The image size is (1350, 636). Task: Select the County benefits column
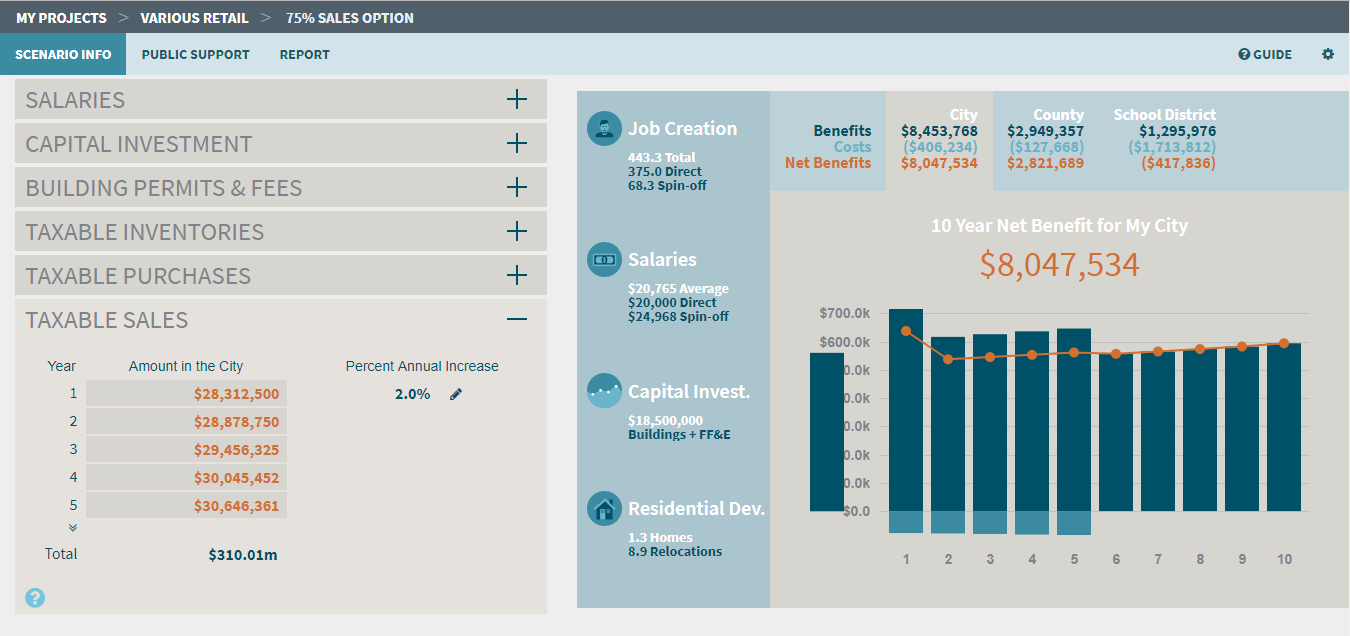pos(1045,140)
